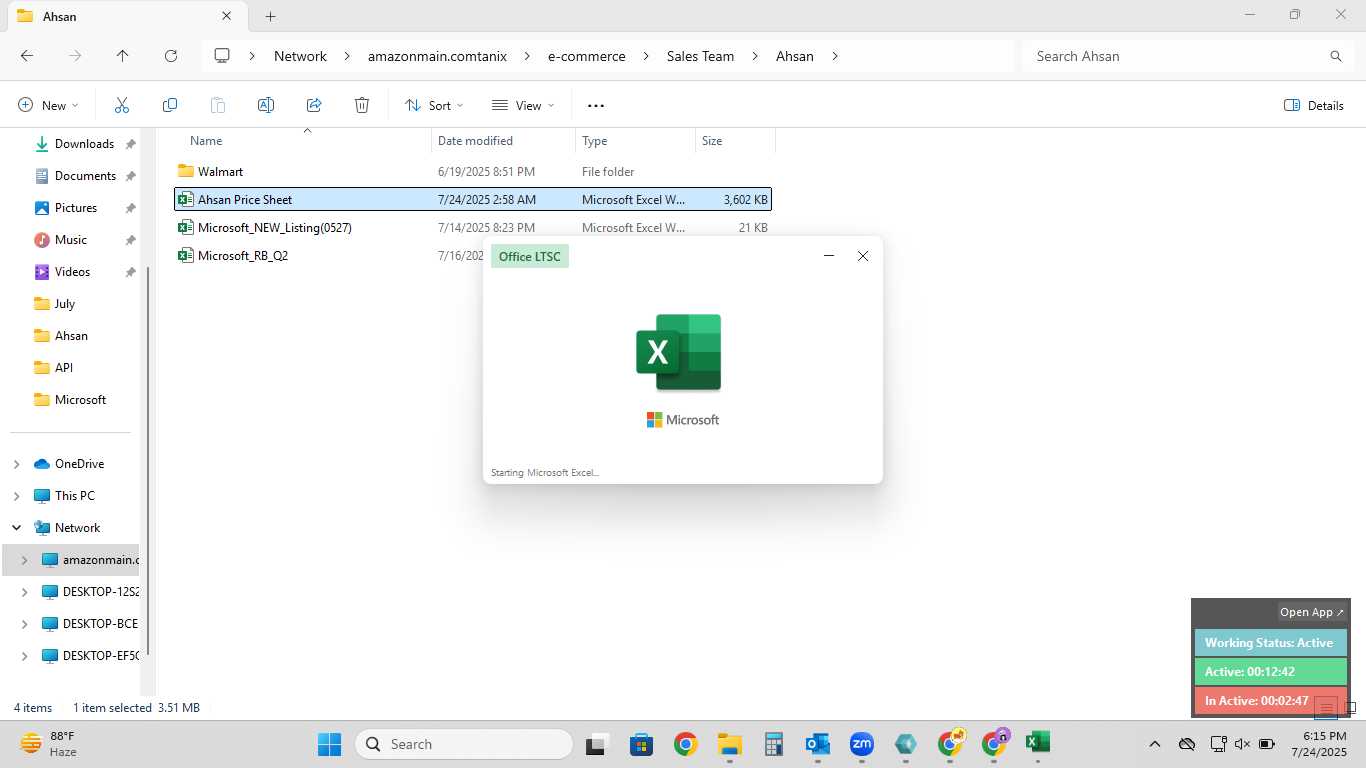Toggle the Details pane button
1366x768 pixels.
coord(1313,105)
